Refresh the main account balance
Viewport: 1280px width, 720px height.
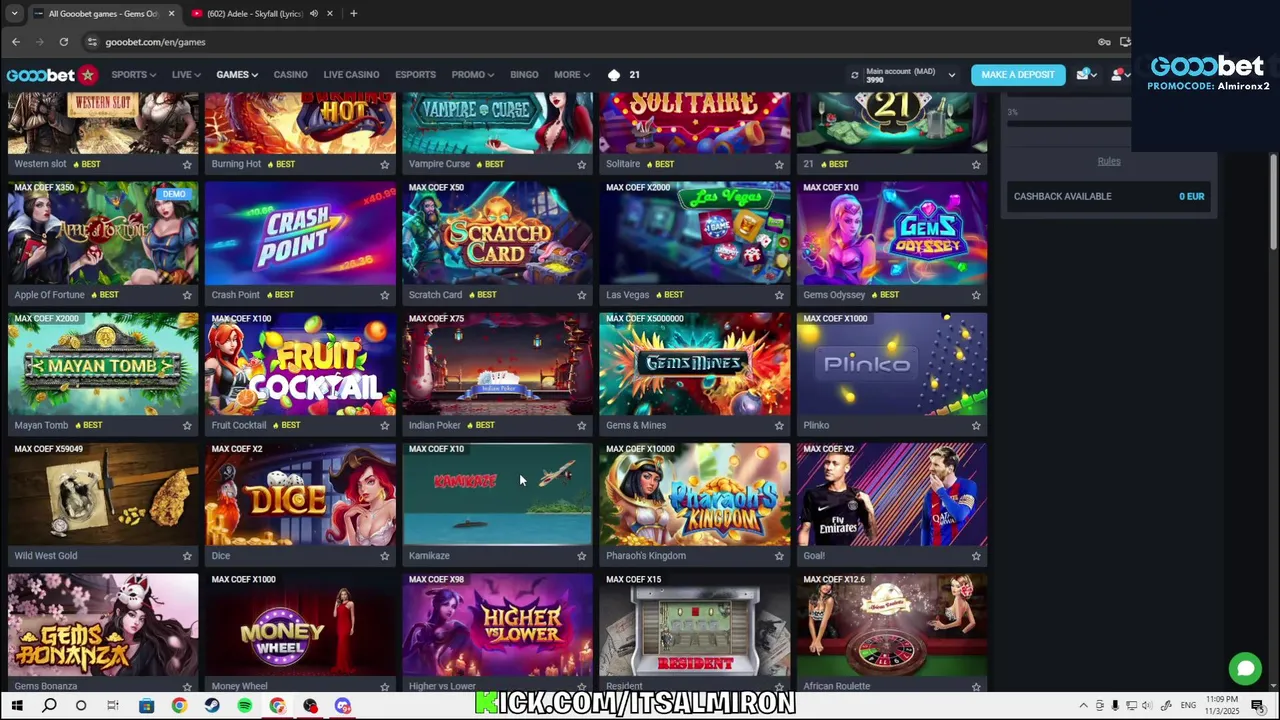[x=854, y=75]
